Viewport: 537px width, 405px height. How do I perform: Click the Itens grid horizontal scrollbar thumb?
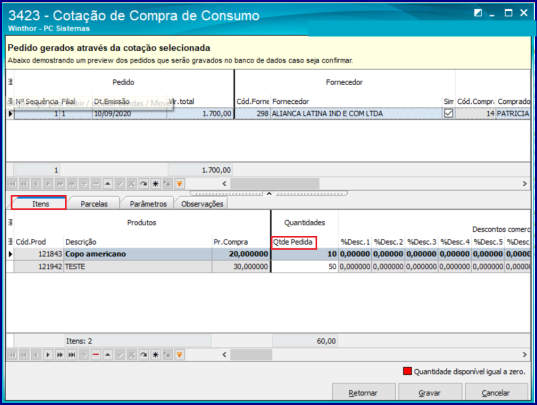[x=251, y=355]
